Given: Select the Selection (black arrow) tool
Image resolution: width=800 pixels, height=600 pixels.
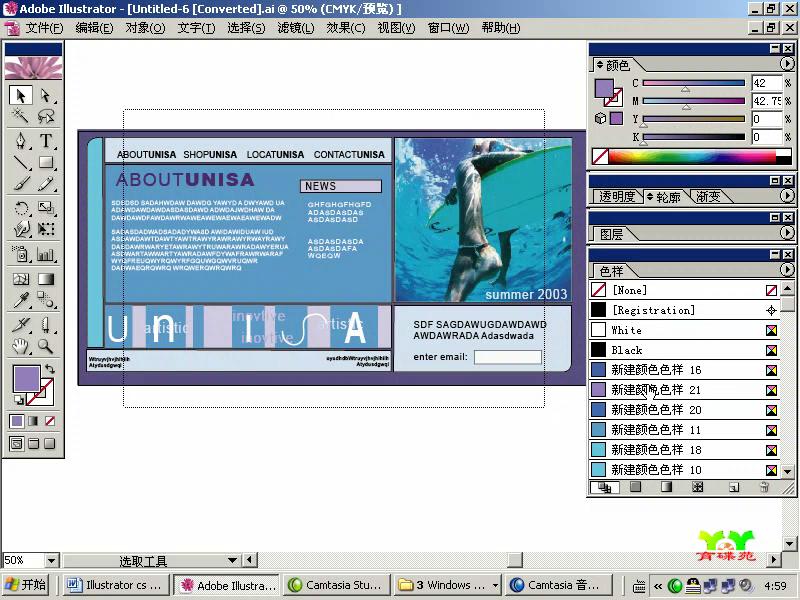Looking at the screenshot, I should click(x=21, y=95).
